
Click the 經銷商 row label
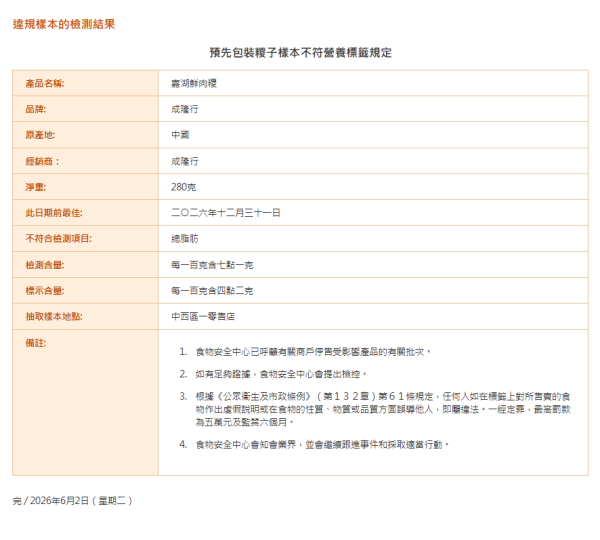click(42, 161)
